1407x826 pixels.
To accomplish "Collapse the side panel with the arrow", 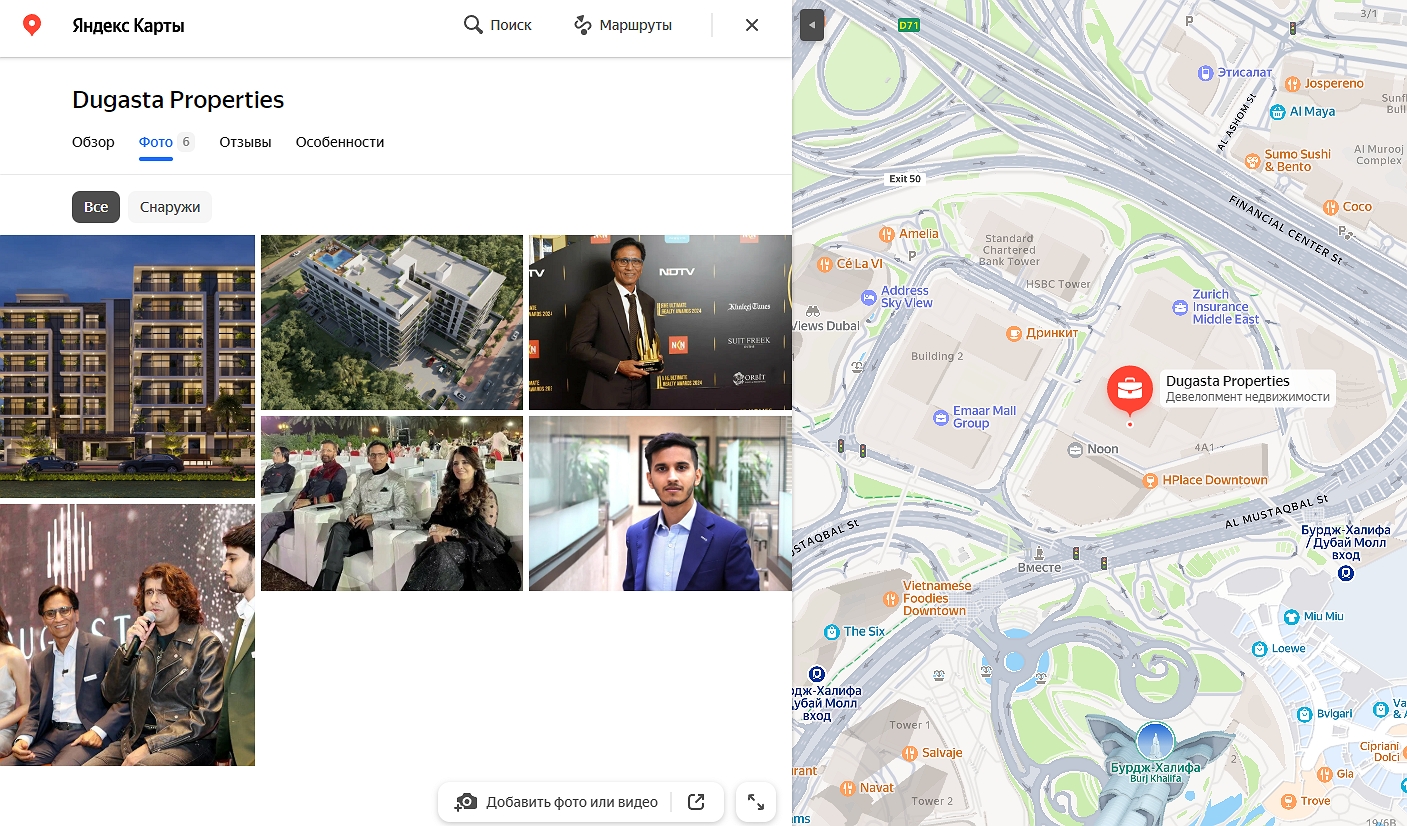I will (x=811, y=25).
